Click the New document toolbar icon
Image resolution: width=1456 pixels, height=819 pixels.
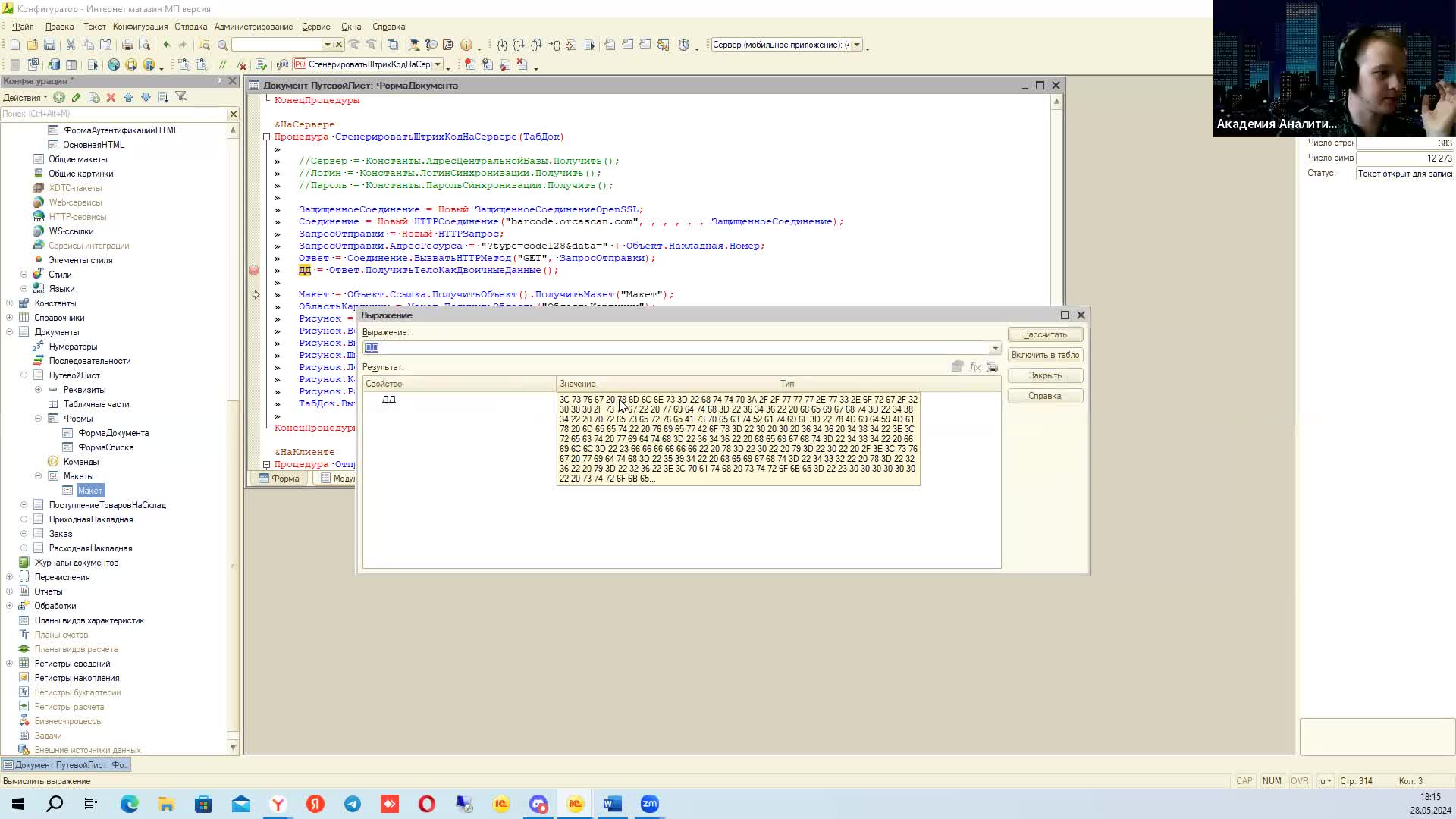[15, 45]
